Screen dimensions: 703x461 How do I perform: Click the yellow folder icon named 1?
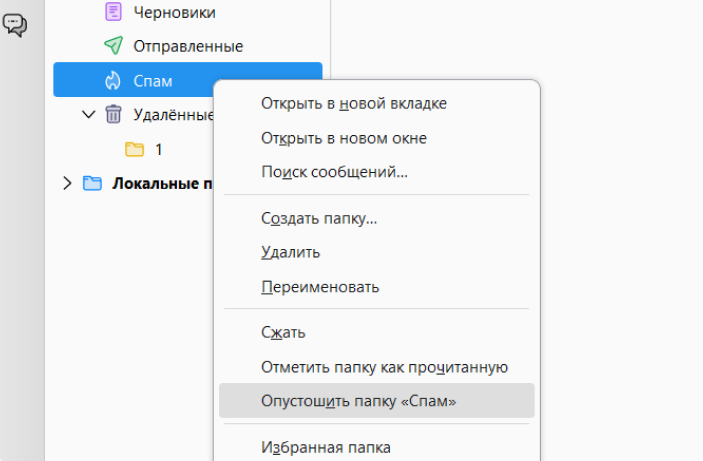pyautogui.click(x=134, y=149)
